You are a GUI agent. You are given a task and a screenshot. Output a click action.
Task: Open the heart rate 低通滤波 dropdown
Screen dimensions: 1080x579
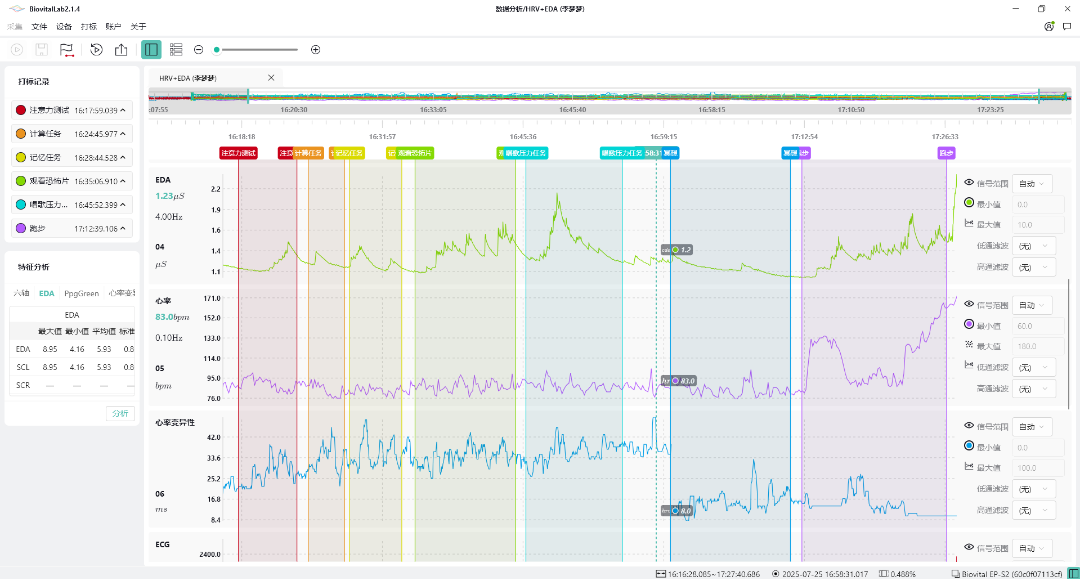pos(1032,367)
